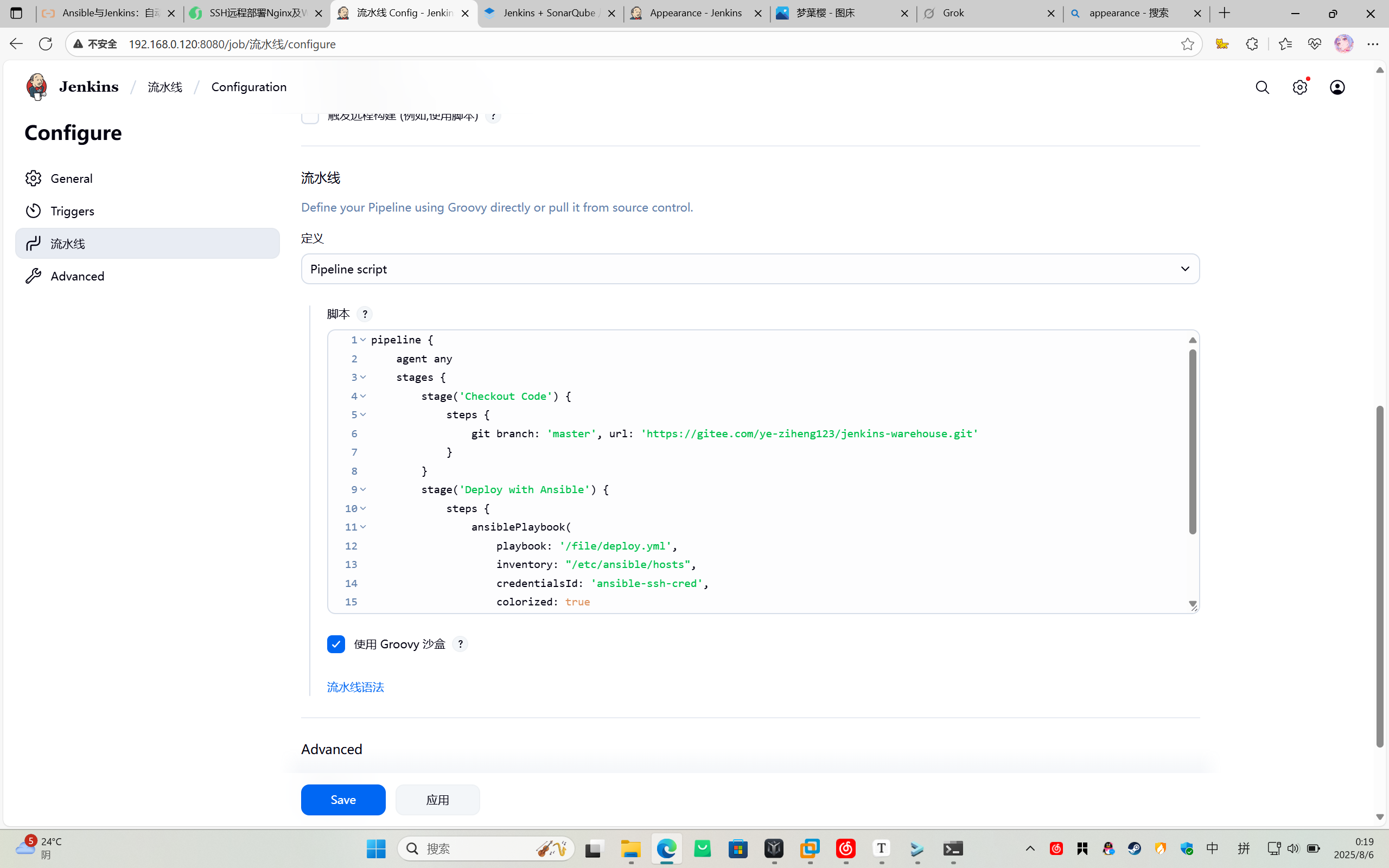The width and height of the screenshot is (1389, 868).
Task: Open Jenkins search magnifier icon
Action: pos(1262,87)
